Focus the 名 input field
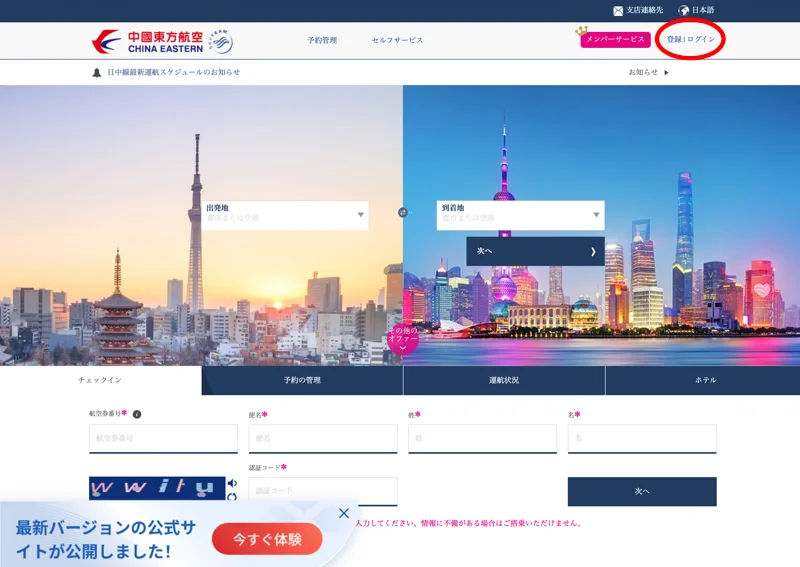This screenshot has width=800, height=567. point(642,438)
